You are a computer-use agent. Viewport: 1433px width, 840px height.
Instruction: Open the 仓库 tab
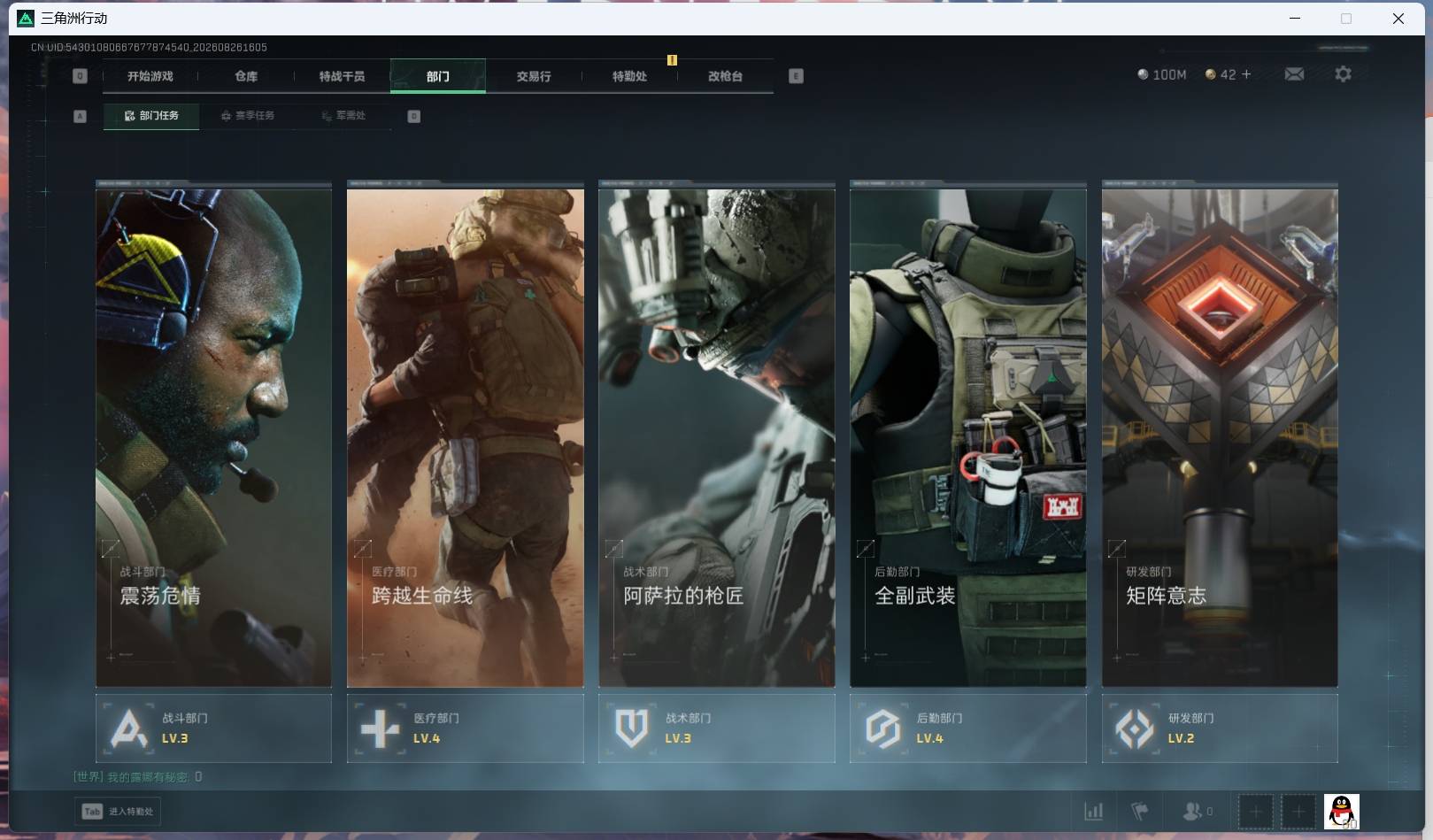[x=246, y=76]
